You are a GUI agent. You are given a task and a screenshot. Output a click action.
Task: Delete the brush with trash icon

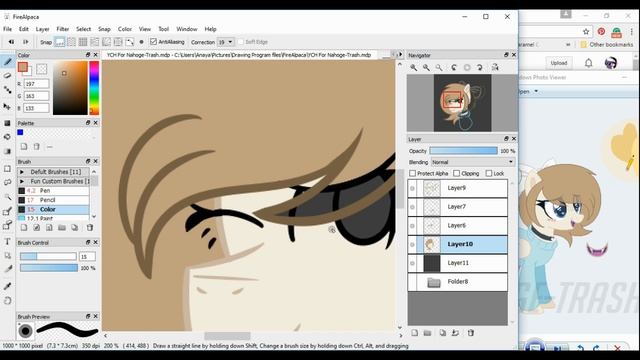[x=90, y=227]
